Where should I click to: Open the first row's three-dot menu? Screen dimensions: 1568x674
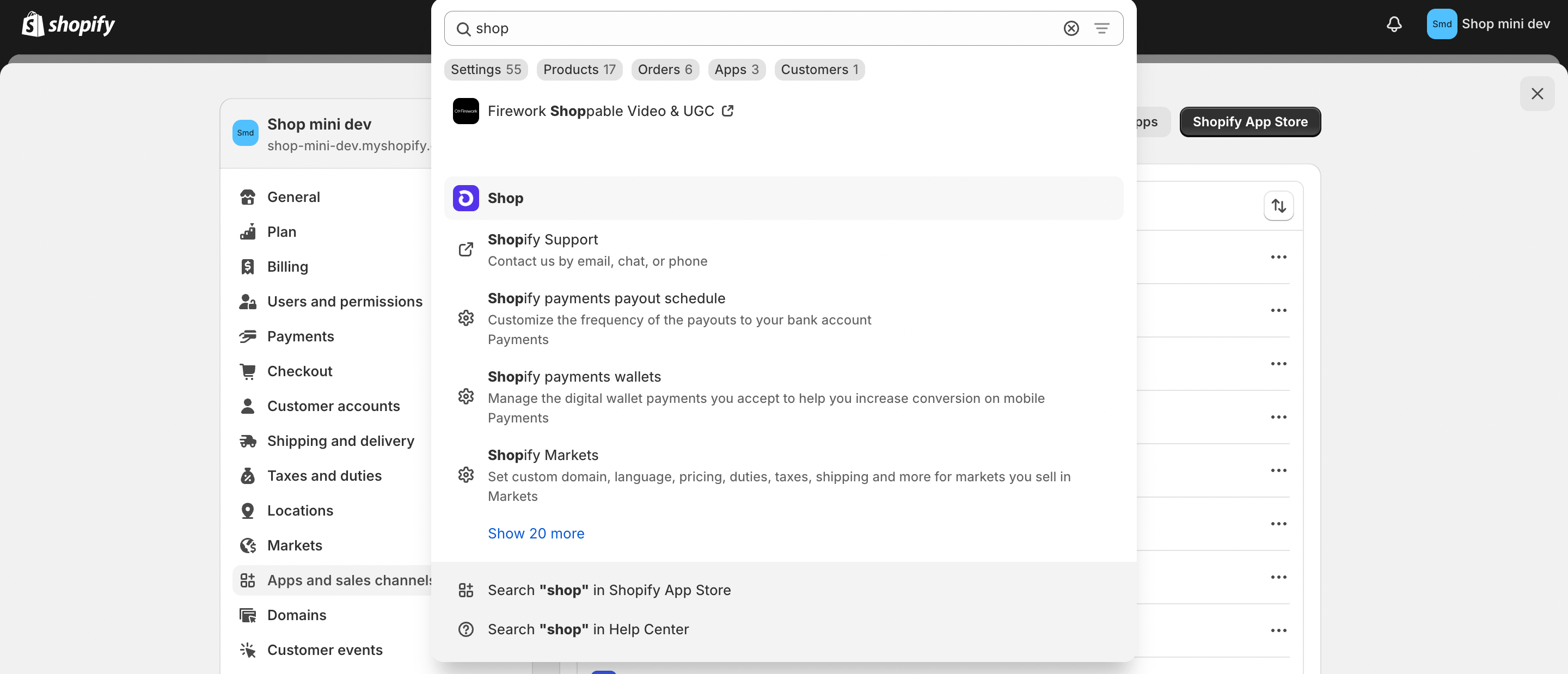pyautogui.click(x=1278, y=258)
